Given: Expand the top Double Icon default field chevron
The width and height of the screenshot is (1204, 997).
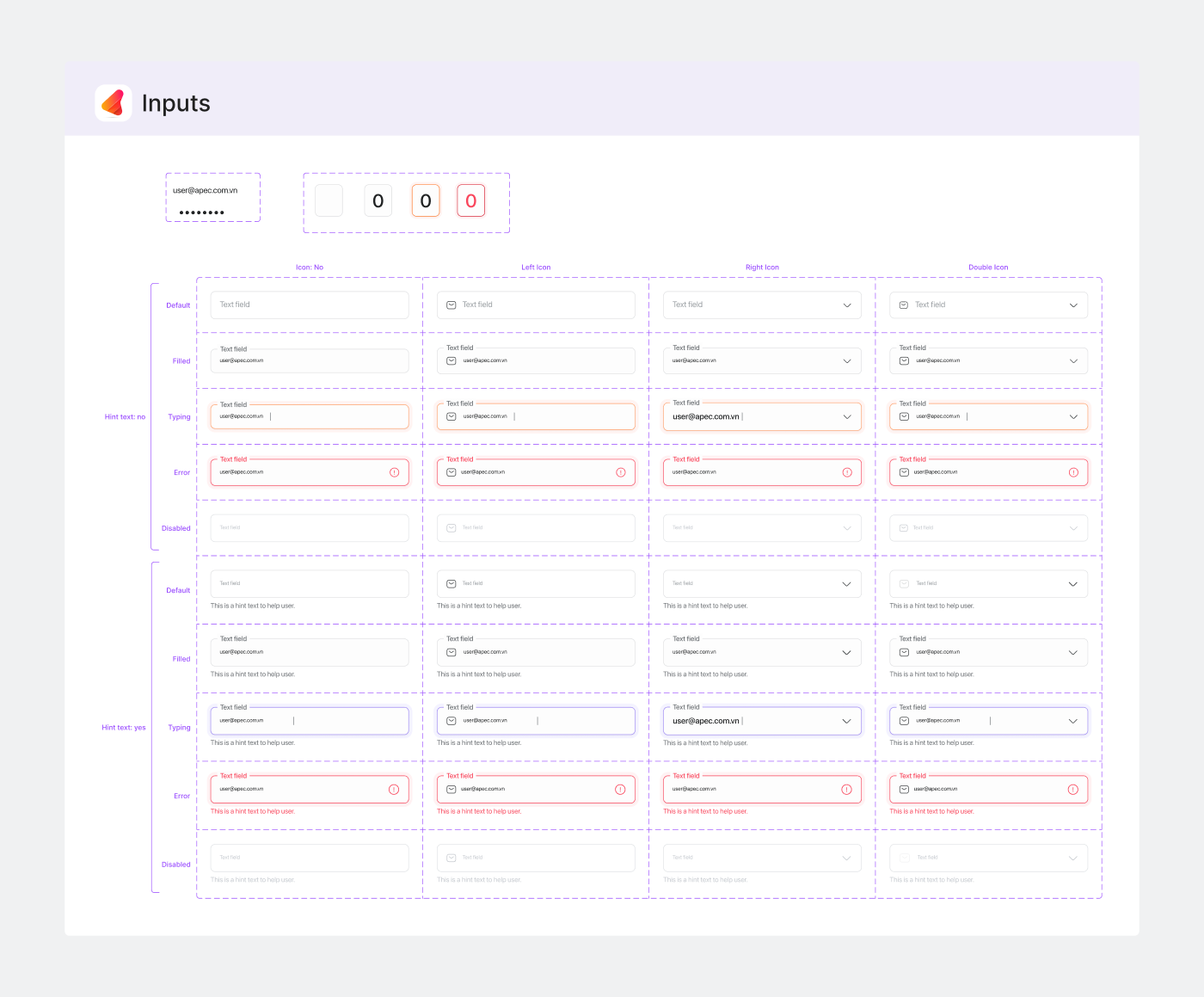Looking at the screenshot, I should (1073, 305).
